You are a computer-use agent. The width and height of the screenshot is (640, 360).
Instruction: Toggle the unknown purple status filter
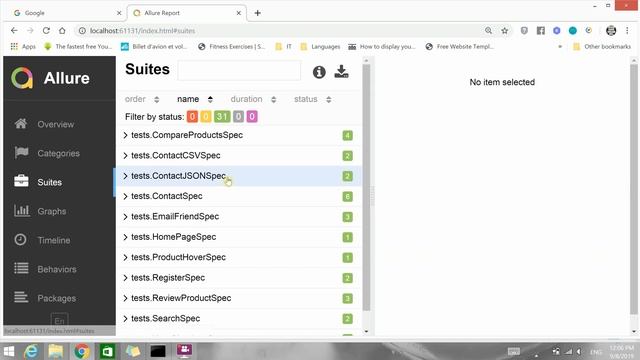[x=252, y=117]
